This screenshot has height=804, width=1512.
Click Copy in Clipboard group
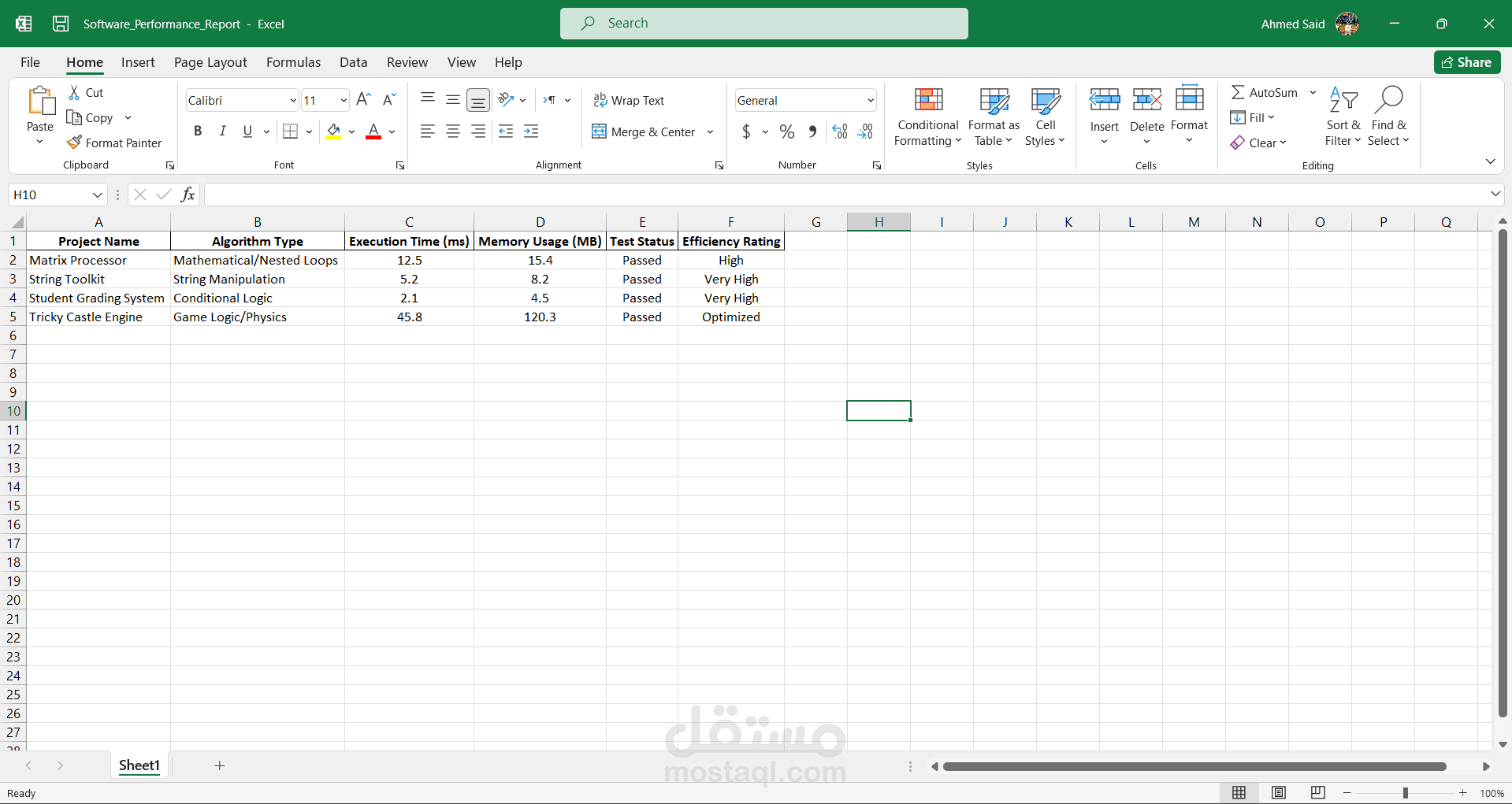pyautogui.click(x=91, y=117)
